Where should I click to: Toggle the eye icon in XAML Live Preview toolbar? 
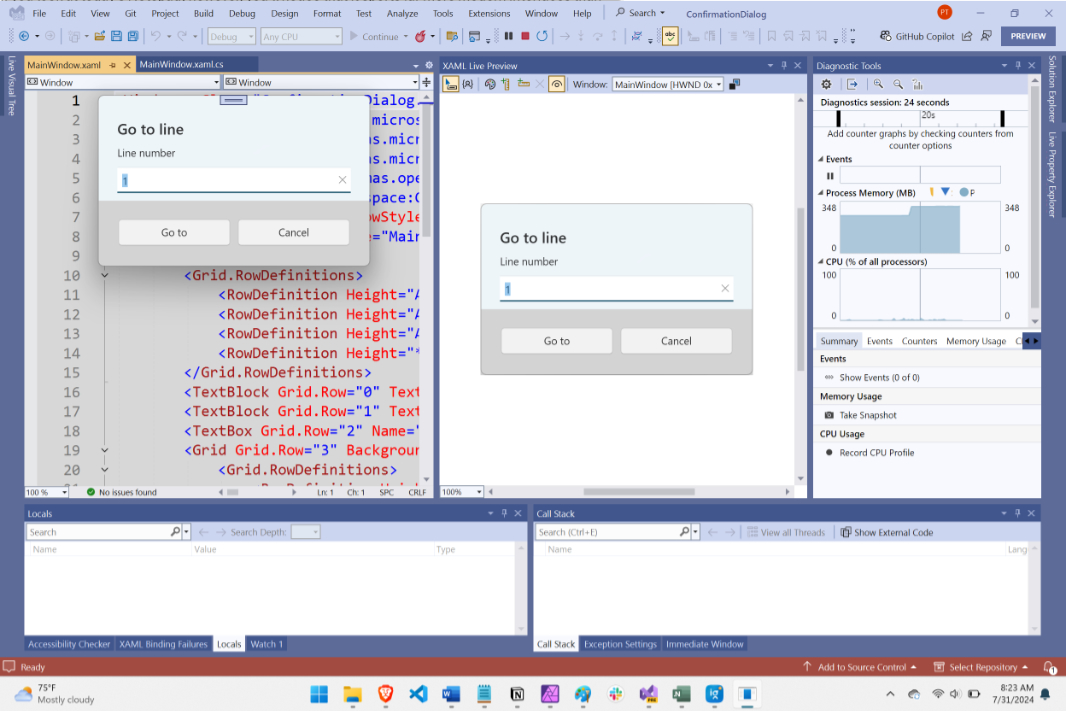pos(556,84)
